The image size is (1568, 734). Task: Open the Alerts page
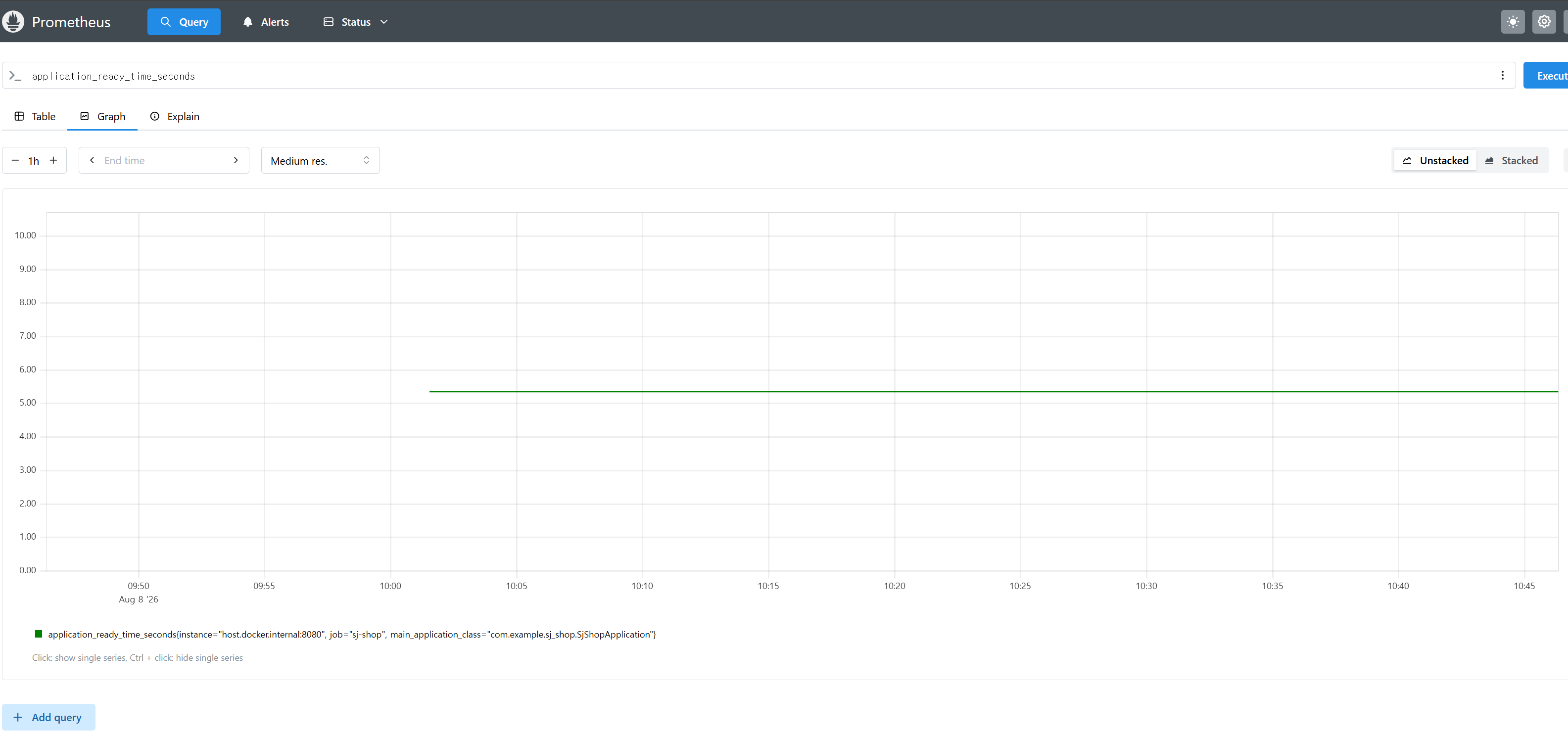[x=266, y=22]
